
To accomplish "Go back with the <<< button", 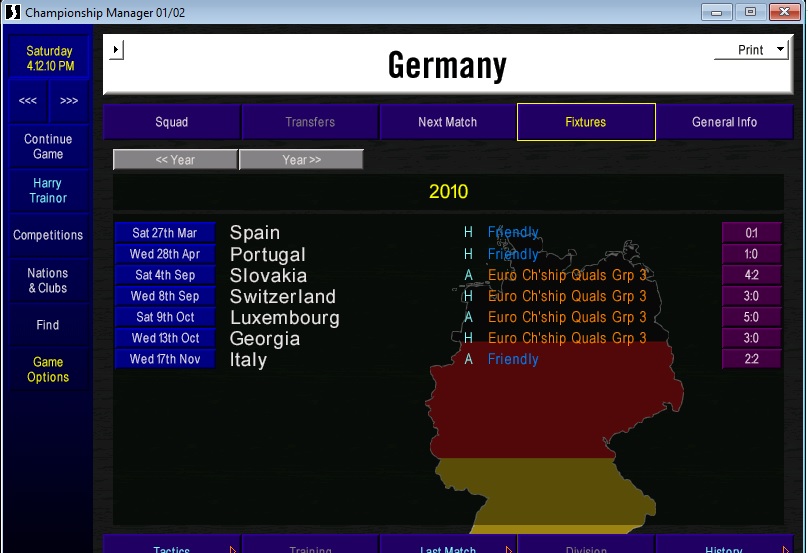I will [x=28, y=100].
